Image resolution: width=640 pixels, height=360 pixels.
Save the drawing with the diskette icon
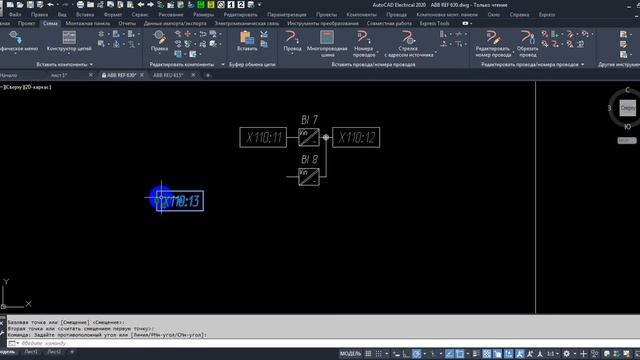pos(30,5)
